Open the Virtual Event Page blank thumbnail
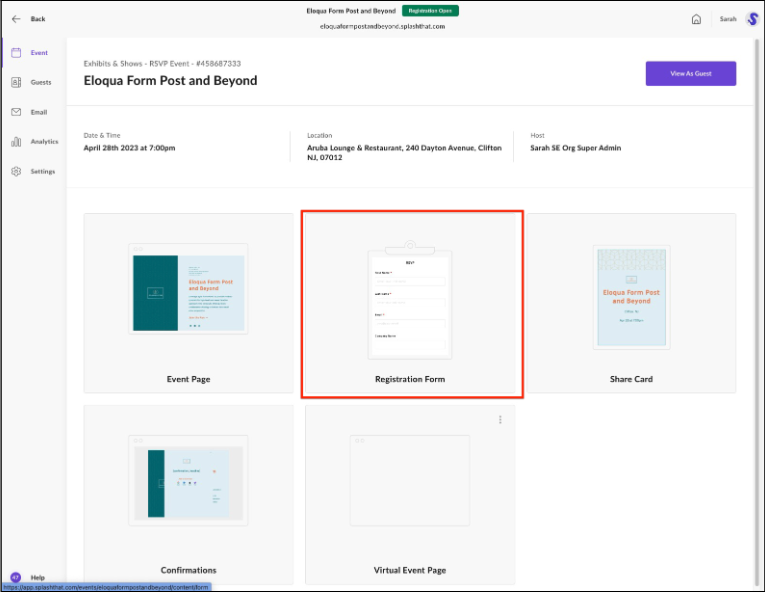 pyautogui.click(x=410, y=480)
